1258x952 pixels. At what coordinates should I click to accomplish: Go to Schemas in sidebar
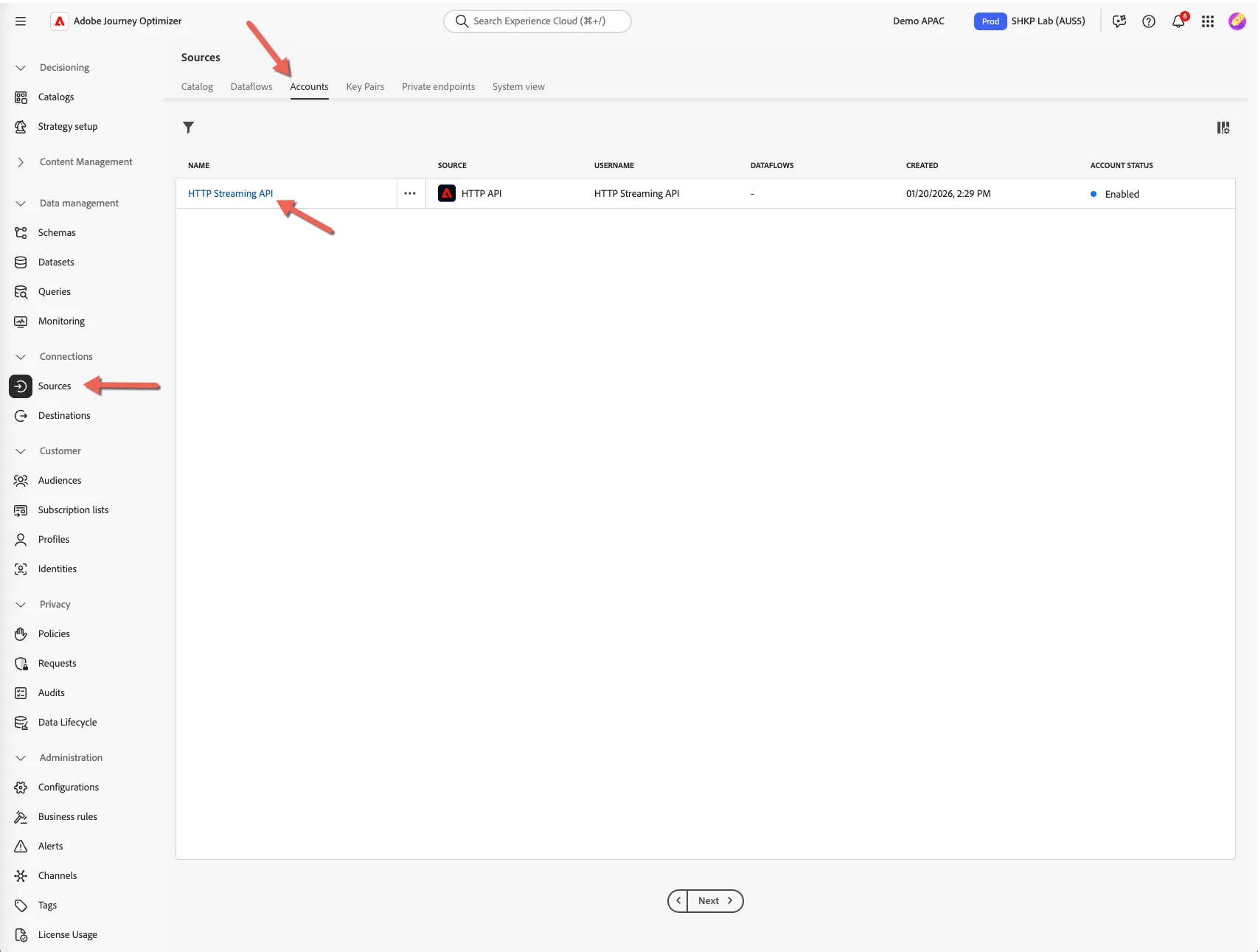pyautogui.click(x=57, y=232)
